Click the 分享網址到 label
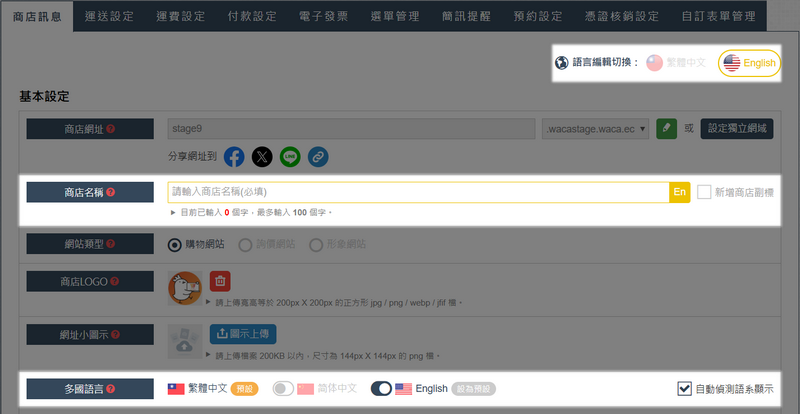 192,156
